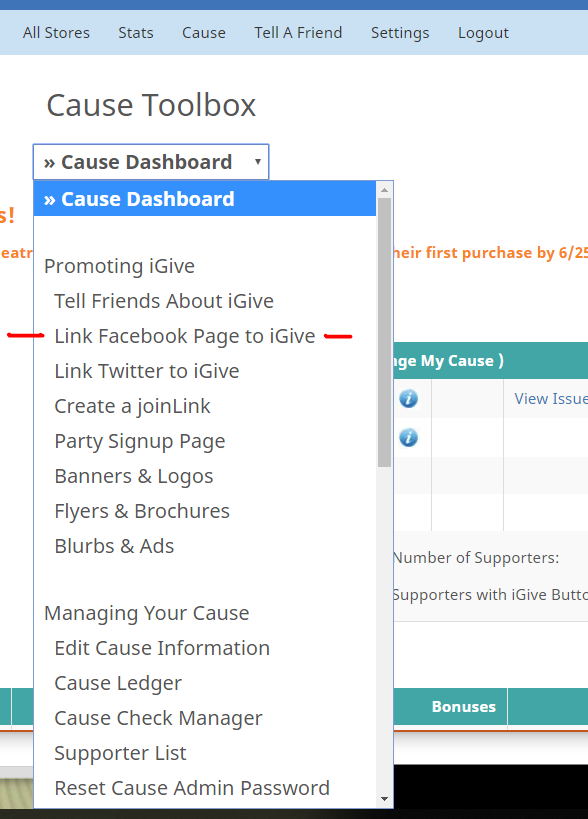This screenshot has height=819, width=588.
Task: Collapse the Cause Dashboard combo box arrow
Action: 257,162
